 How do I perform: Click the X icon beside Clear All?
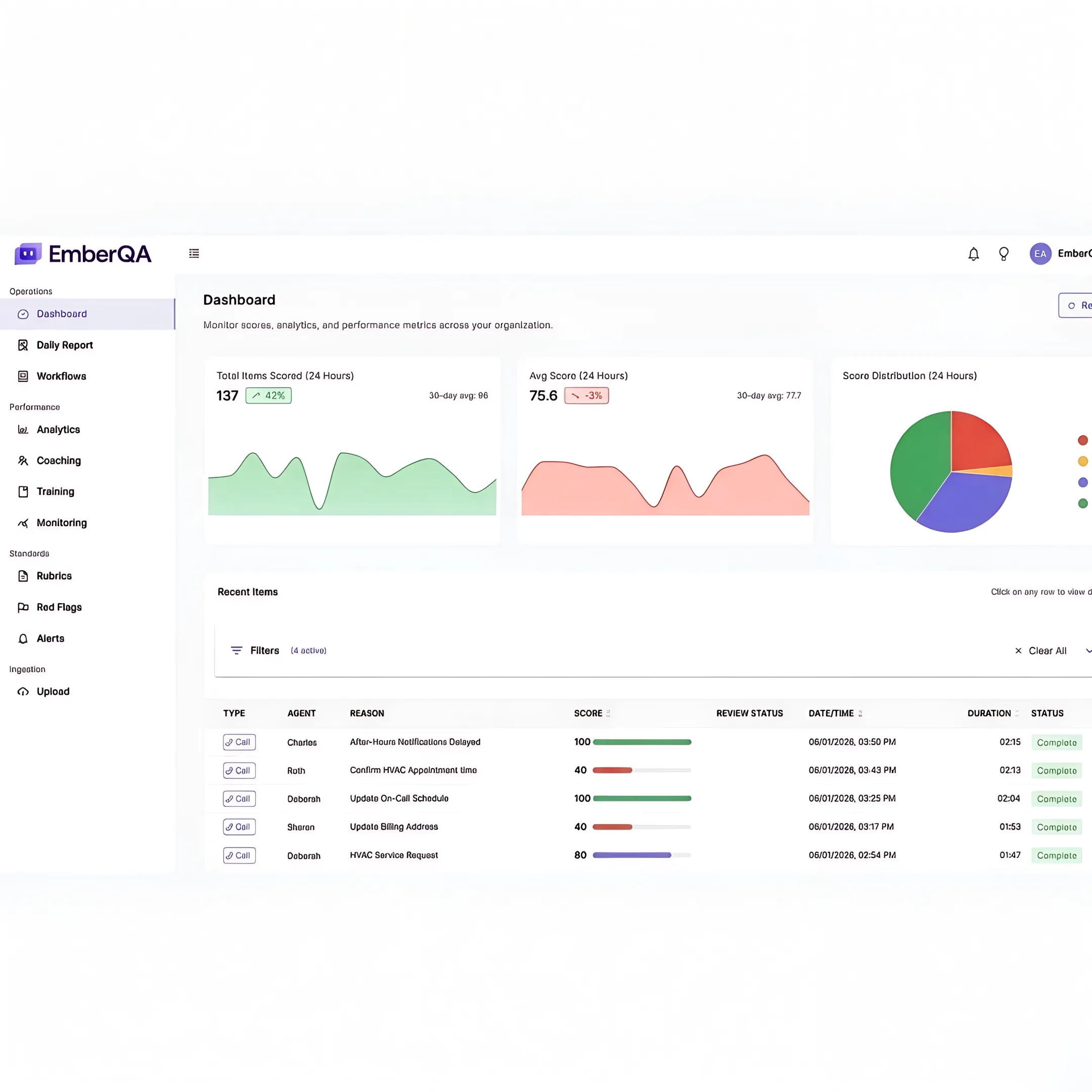1019,651
